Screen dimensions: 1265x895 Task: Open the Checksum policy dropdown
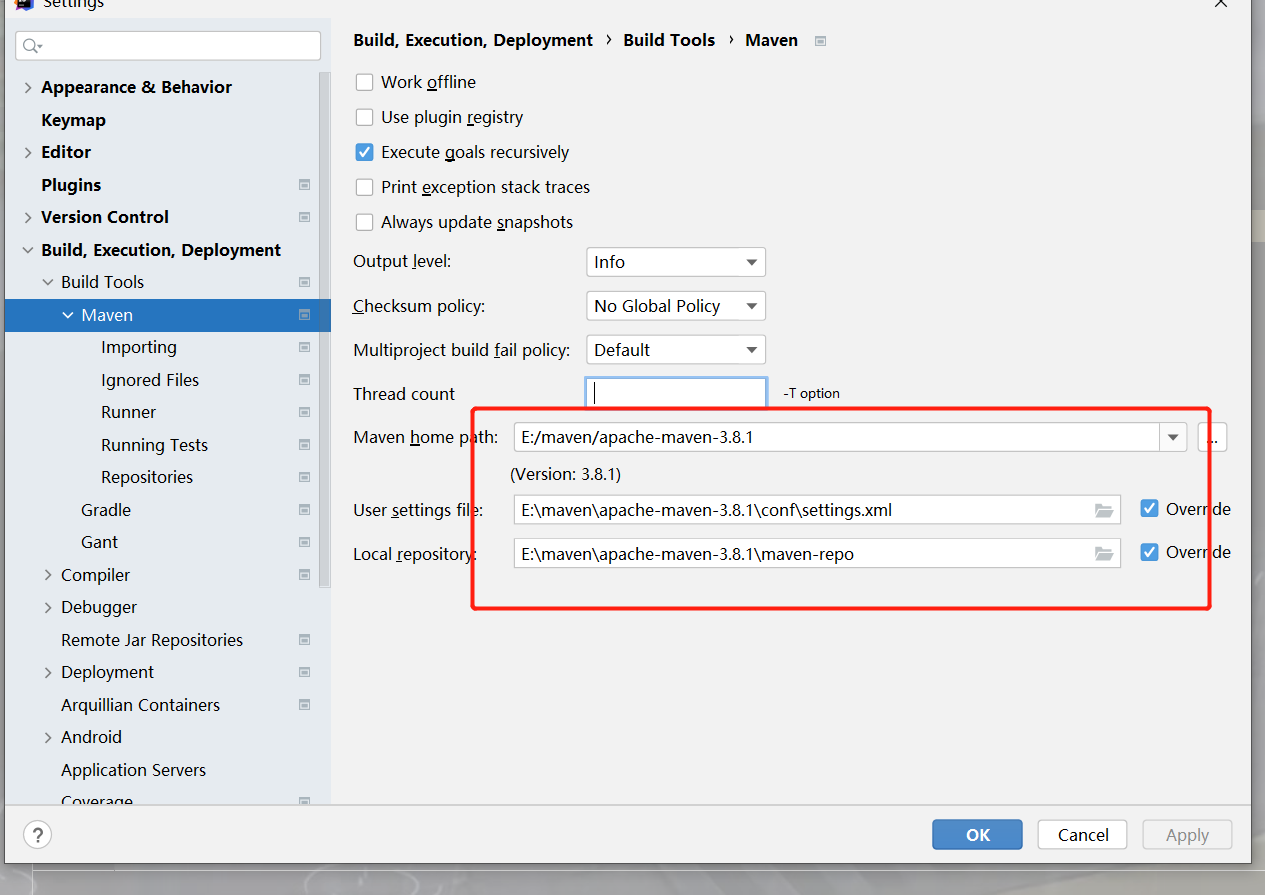pos(675,306)
